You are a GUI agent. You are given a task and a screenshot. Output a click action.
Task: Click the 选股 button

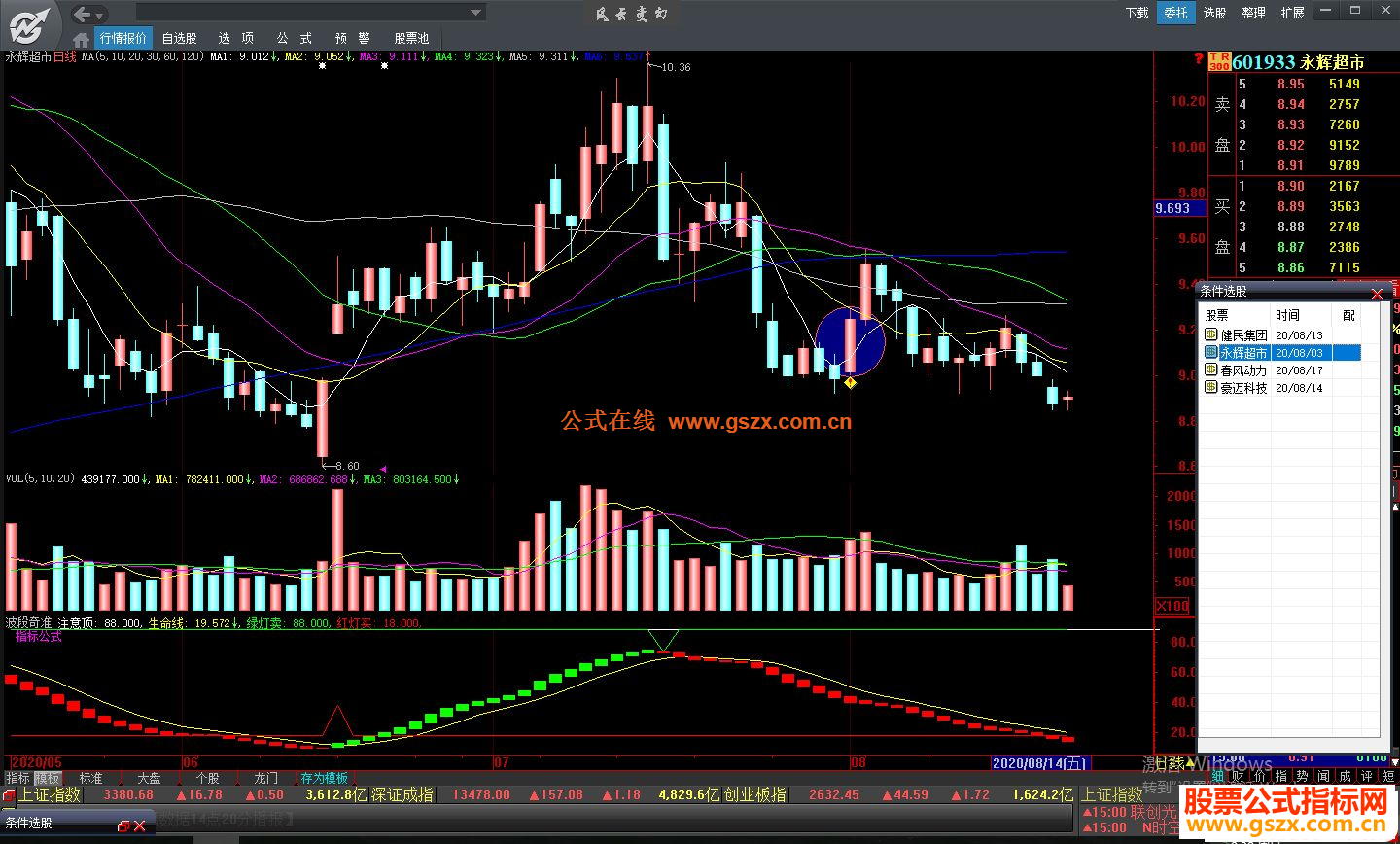click(x=1215, y=13)
